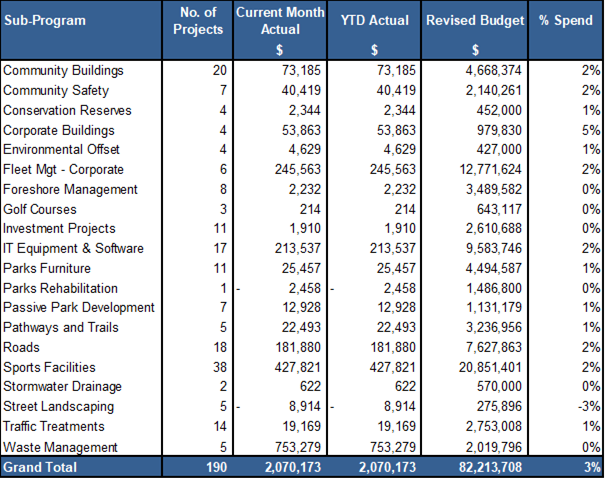The height and width of the screenshot is (479, 605).
Task: Select the 3,236,956 revised budget value
Action: click(x=493, y=327)
